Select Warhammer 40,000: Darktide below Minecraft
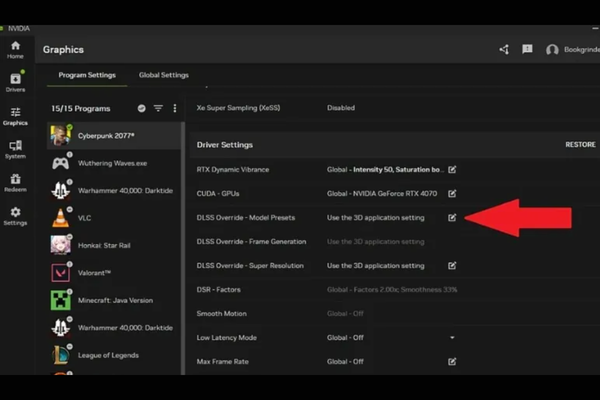The width and height of the screenshot is (600, 400). click(114, 328)
